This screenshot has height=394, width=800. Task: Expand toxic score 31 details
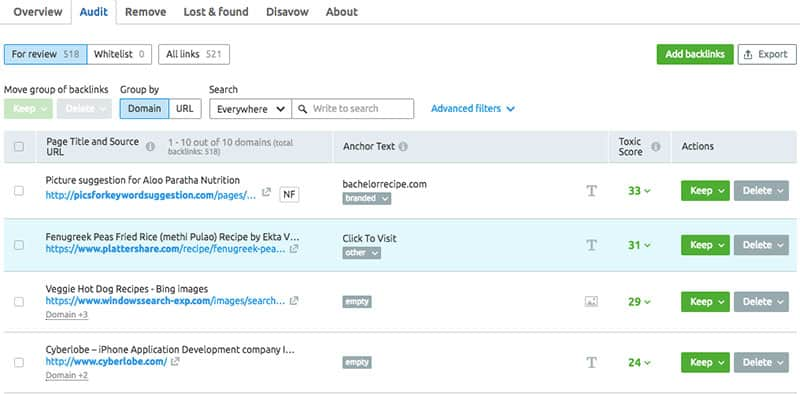click(x=639, y=245)
